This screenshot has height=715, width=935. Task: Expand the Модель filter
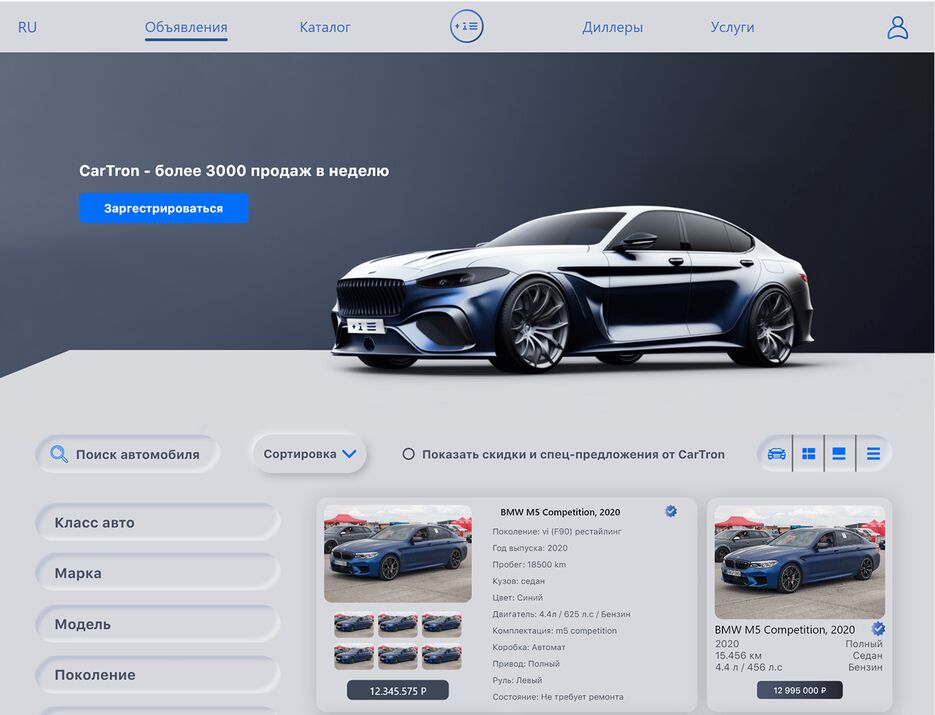tap(157, 624)
